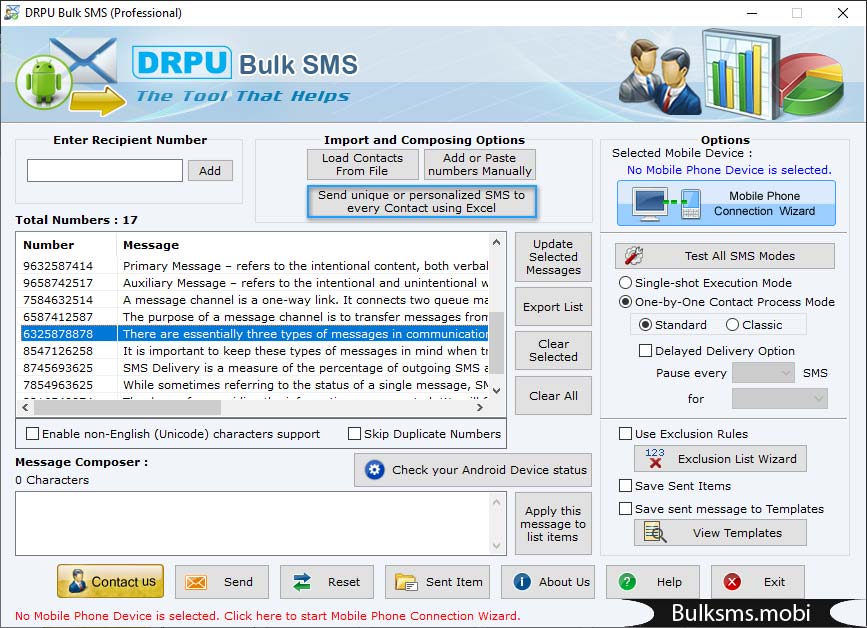Click Load Contacts From File
Viewport: 867px width, 628px height.
[x=362, y=164]
